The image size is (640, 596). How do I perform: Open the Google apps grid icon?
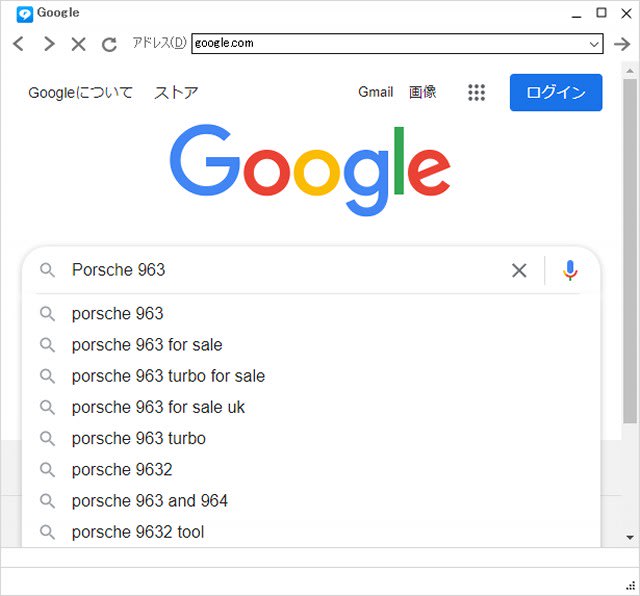476,93
